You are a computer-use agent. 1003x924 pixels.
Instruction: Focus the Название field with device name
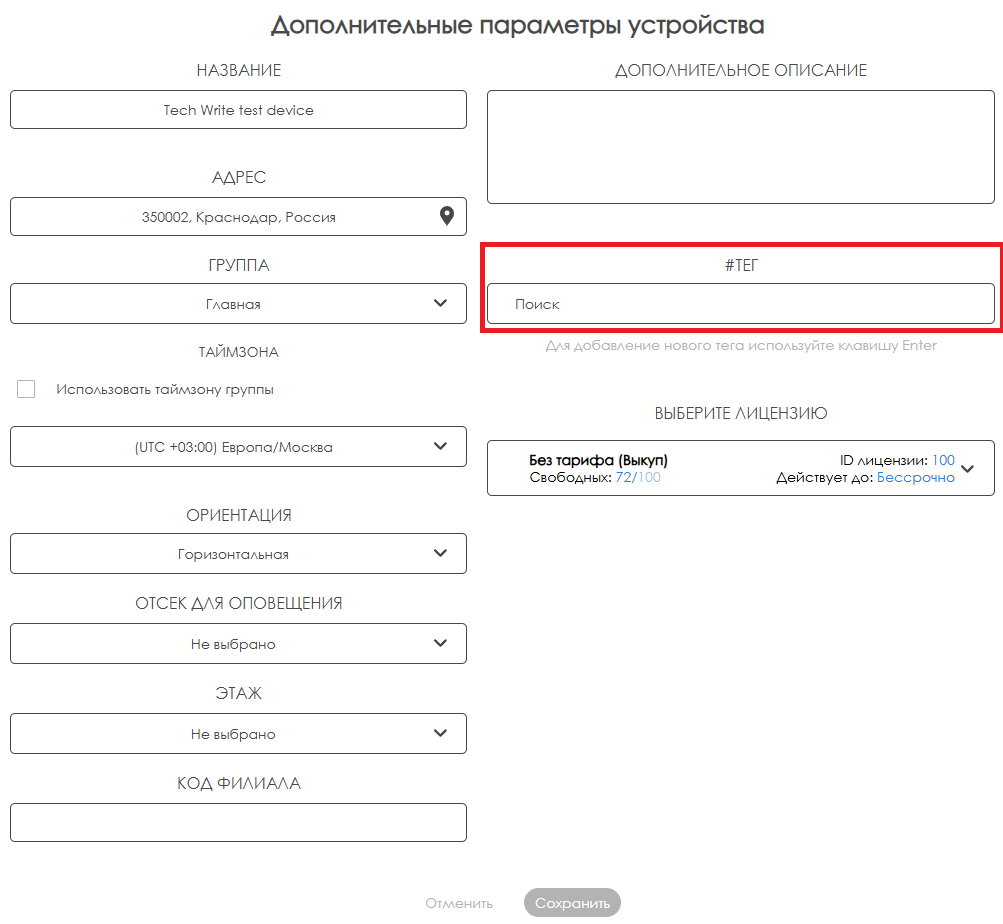238,110
